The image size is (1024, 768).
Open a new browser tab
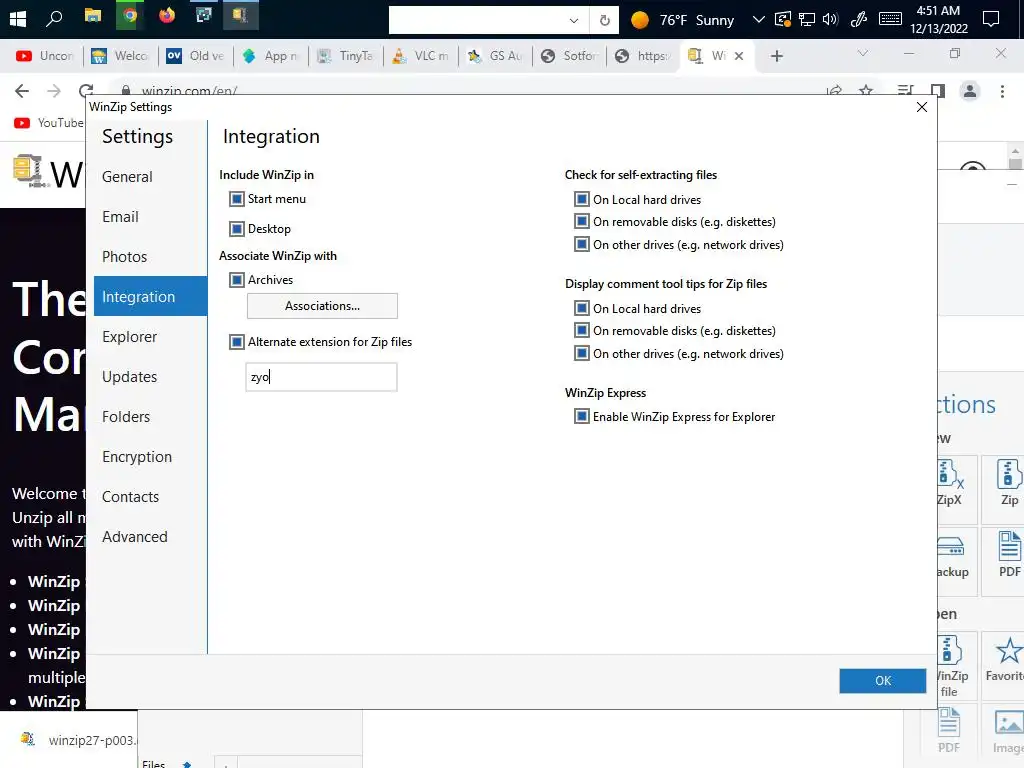(776, 56)
